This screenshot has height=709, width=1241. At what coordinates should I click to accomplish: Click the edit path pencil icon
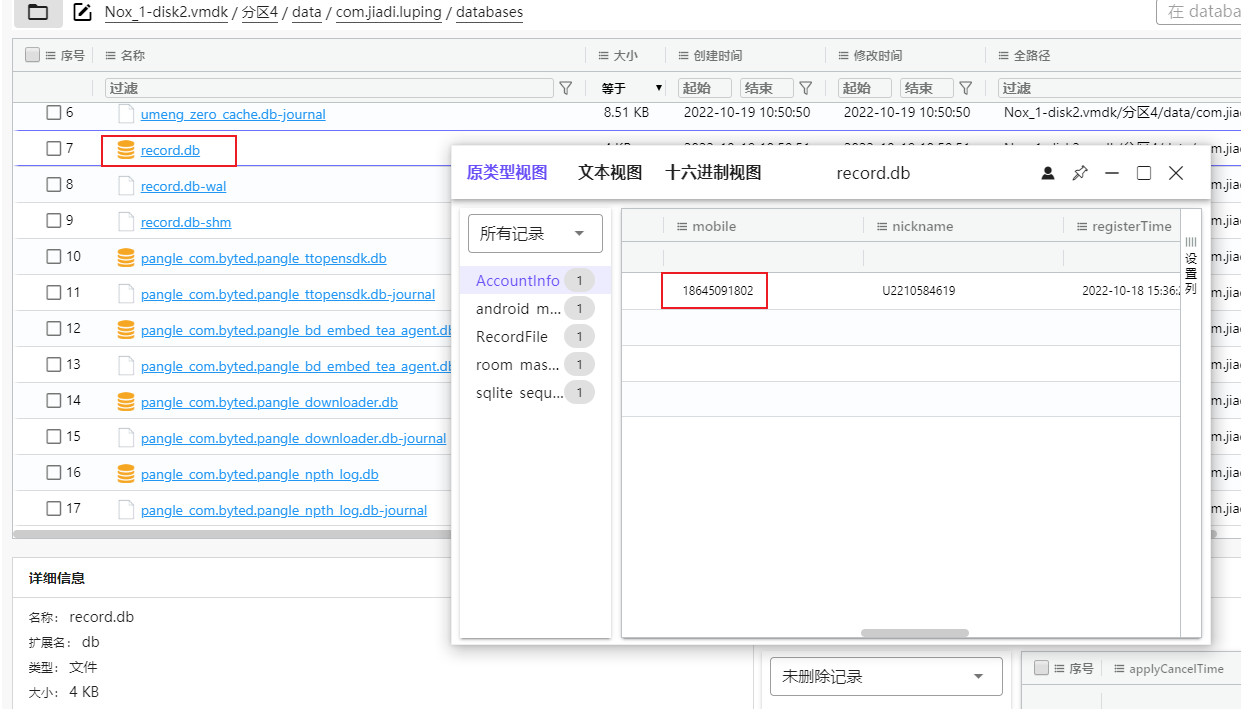pyautogui.click(x=84, y=13)
